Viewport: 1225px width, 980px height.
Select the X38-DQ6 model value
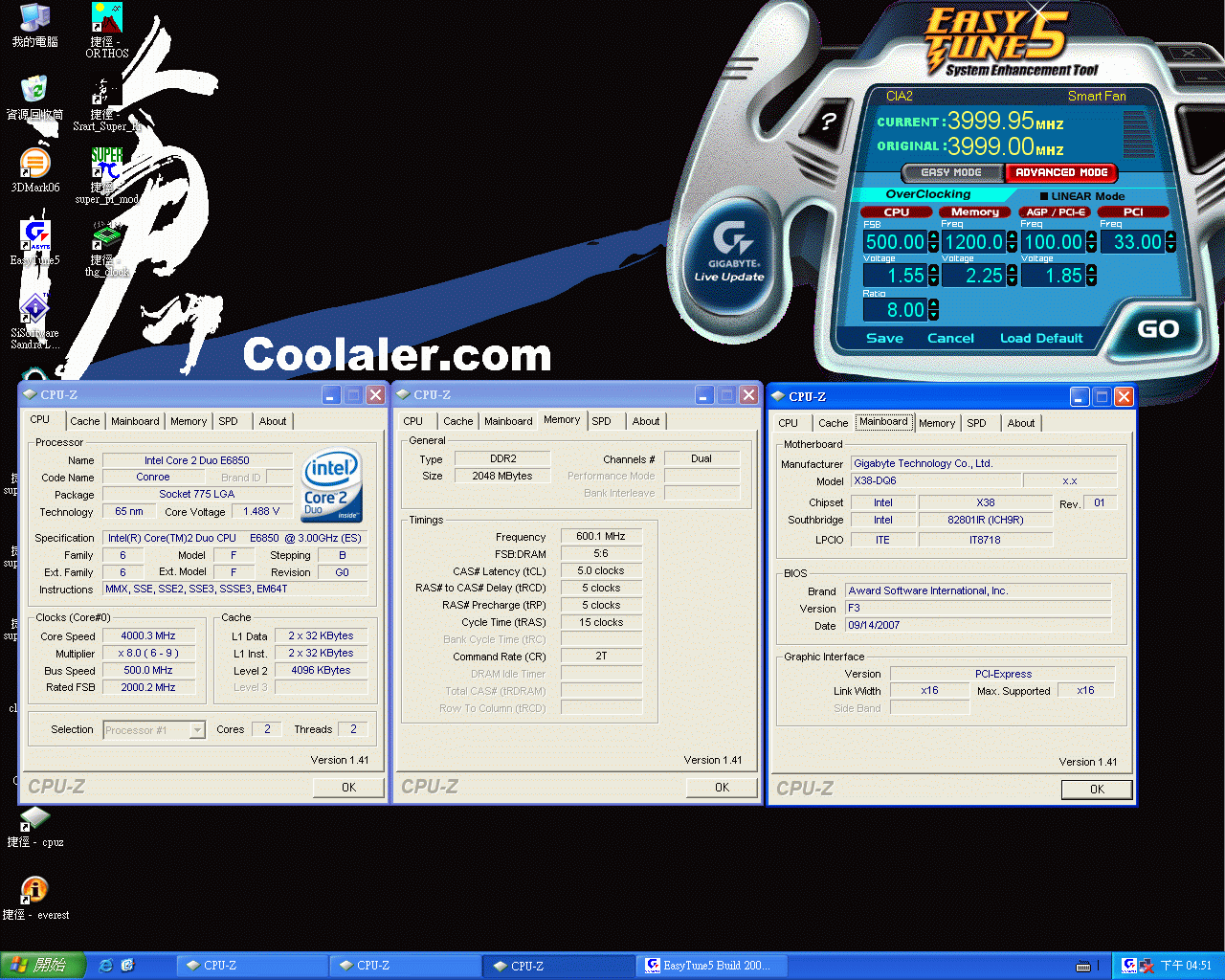[x=935, y=480]
